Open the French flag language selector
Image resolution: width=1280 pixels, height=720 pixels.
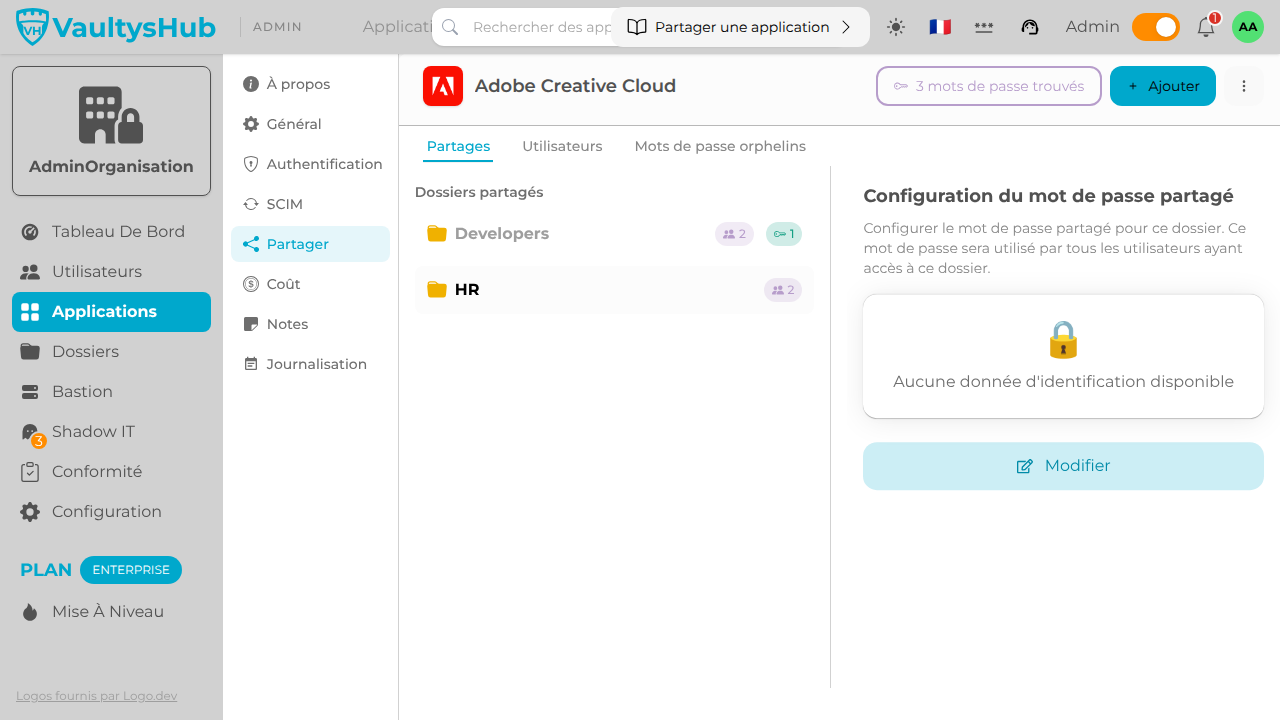940,27
